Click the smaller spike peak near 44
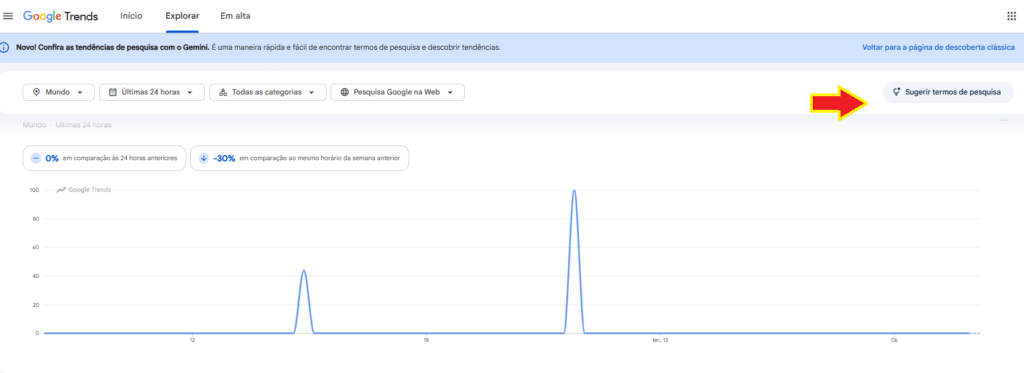The width and height of the screenshot is (1024, 373). tap(304, 270)
